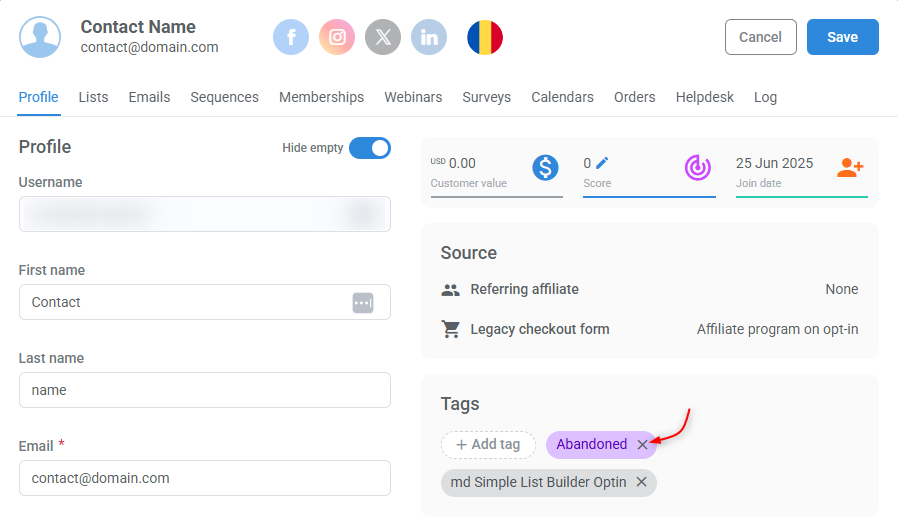Click the dollar Customer value icon
Image resolution: width=898 pixels, height=522 pixels.
coord(545,168)
